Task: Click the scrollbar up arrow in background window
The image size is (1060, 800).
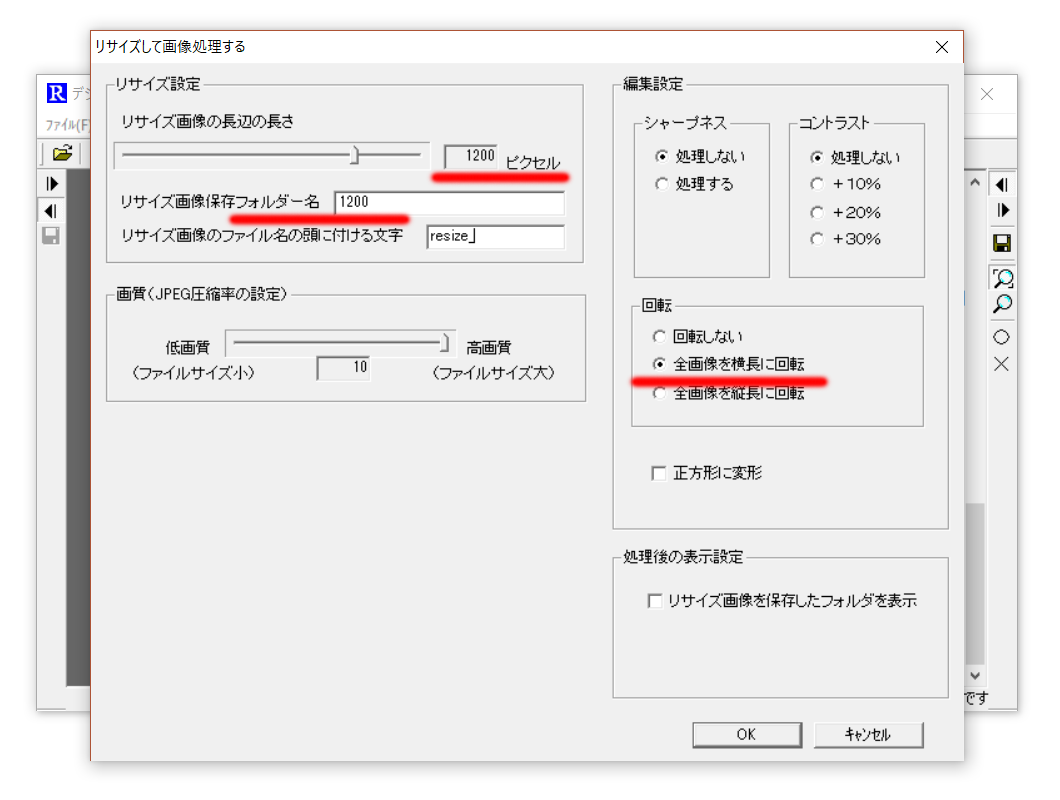Action: coord(975,182)
